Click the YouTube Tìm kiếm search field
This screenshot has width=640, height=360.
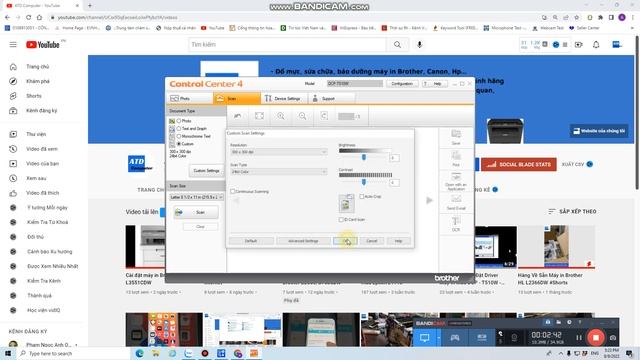pyautogui.click(x=287, y=44)
